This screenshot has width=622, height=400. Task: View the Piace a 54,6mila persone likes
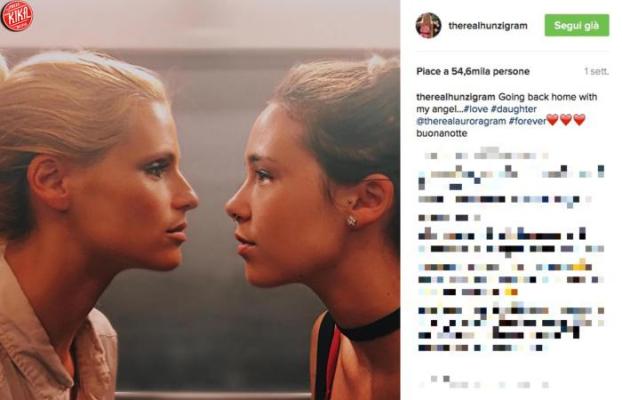click(473, 71)
